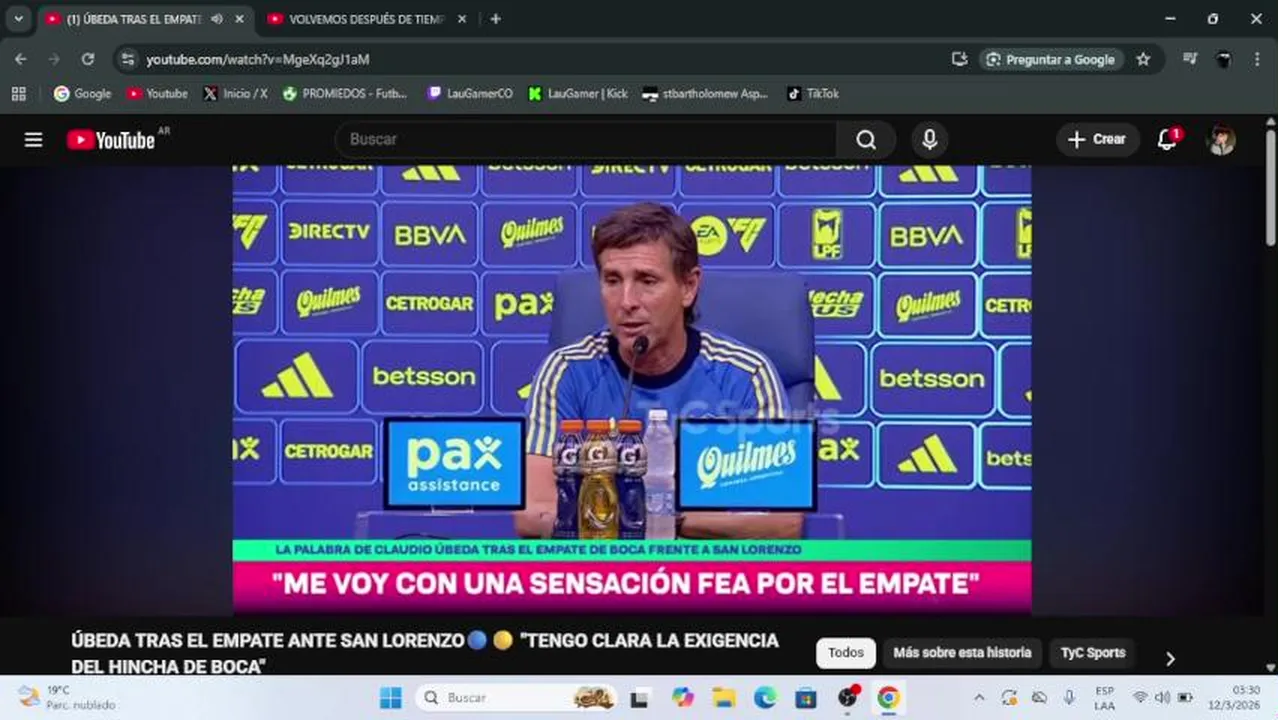The height and width of the screenshot is (720, 1278).
Task: Open Wi-Fi network tray icon
Action: [x=1140, y=698]
